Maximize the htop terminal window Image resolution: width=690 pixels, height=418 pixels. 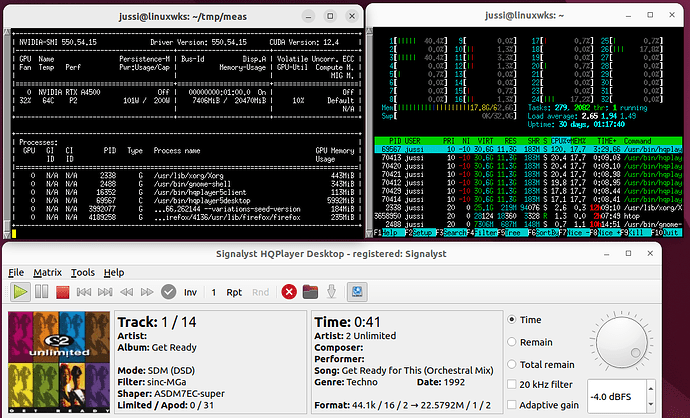(650, 15)
